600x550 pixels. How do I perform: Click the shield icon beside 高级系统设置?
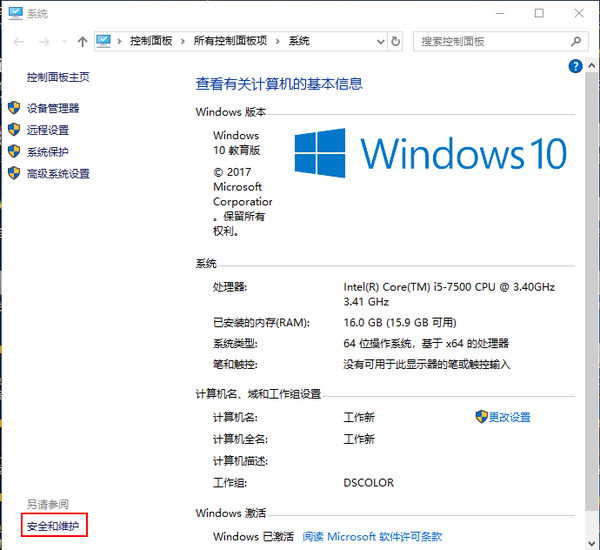[14, 173]
